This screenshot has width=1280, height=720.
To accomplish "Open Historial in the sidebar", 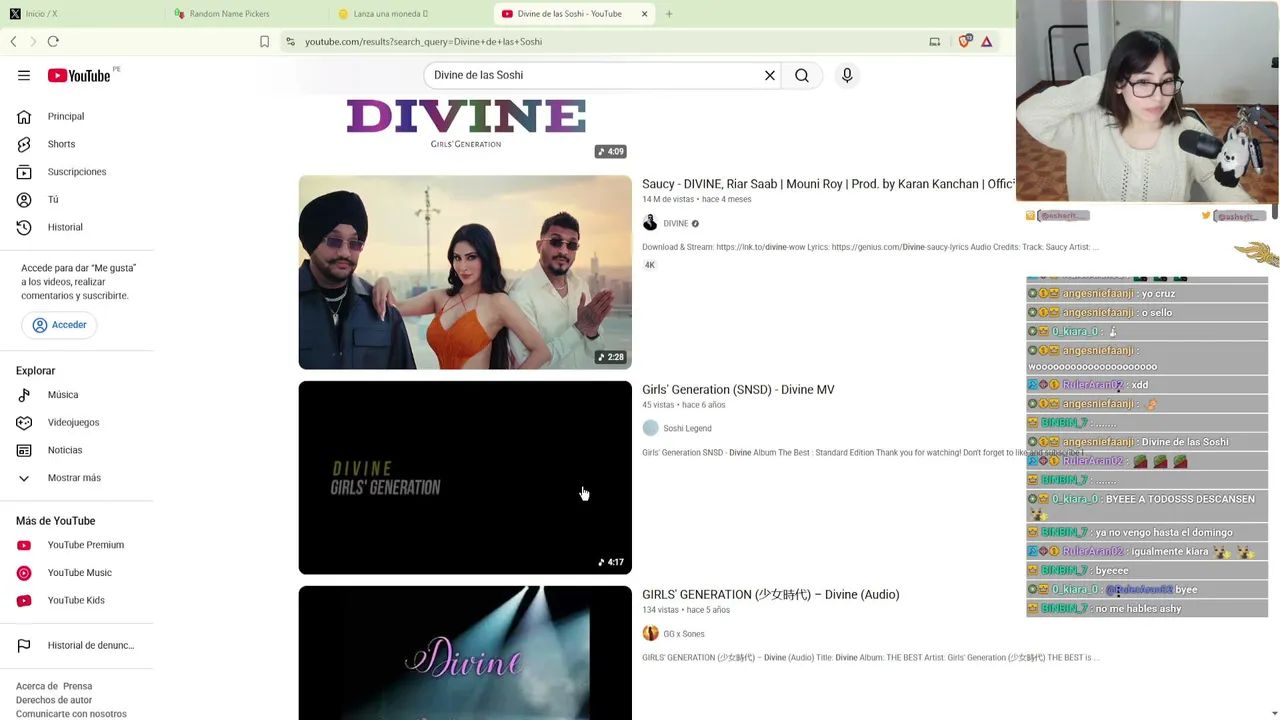I will [65, 227].
